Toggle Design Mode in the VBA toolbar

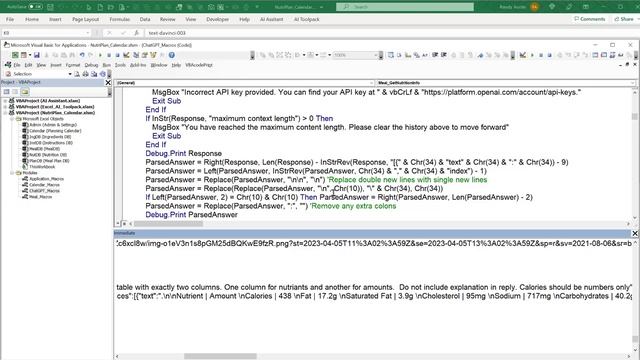pyautogui.click(x=127, y=55)
